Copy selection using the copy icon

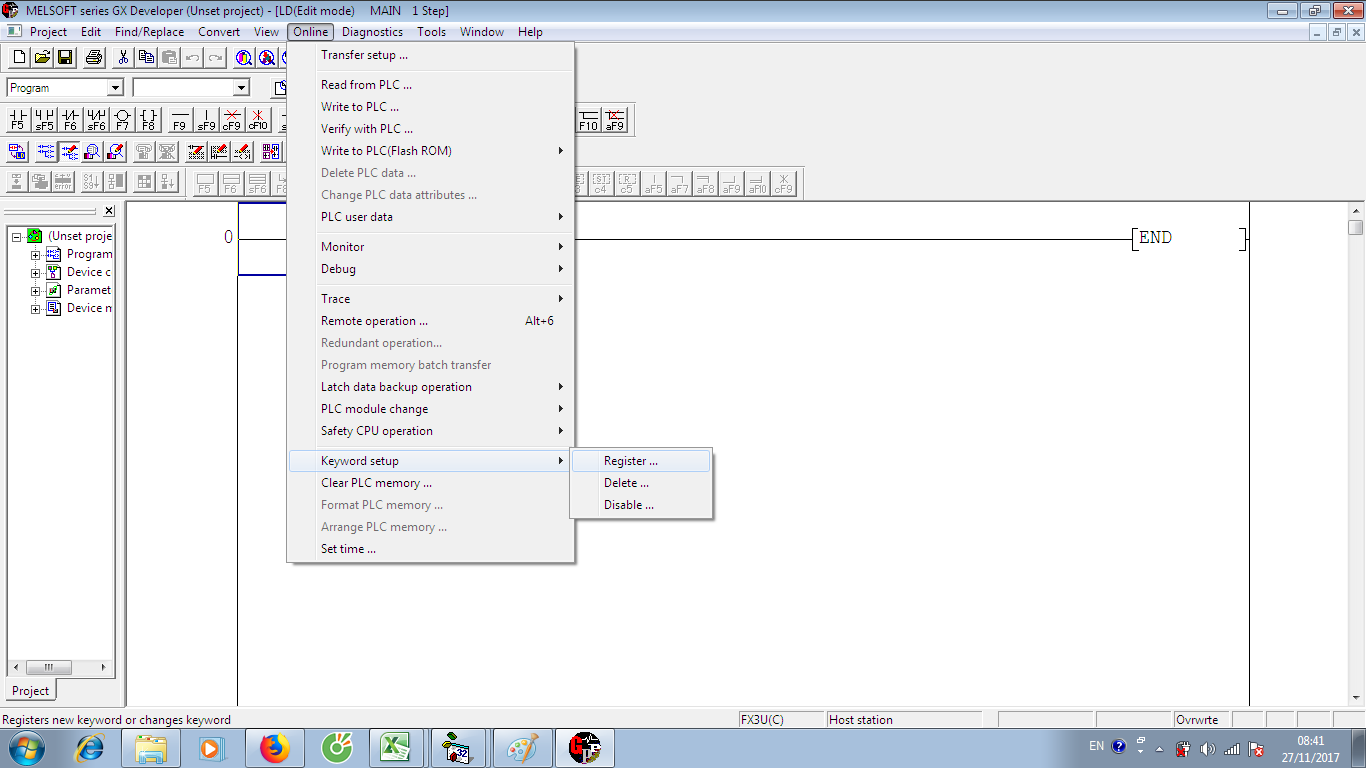147,58
